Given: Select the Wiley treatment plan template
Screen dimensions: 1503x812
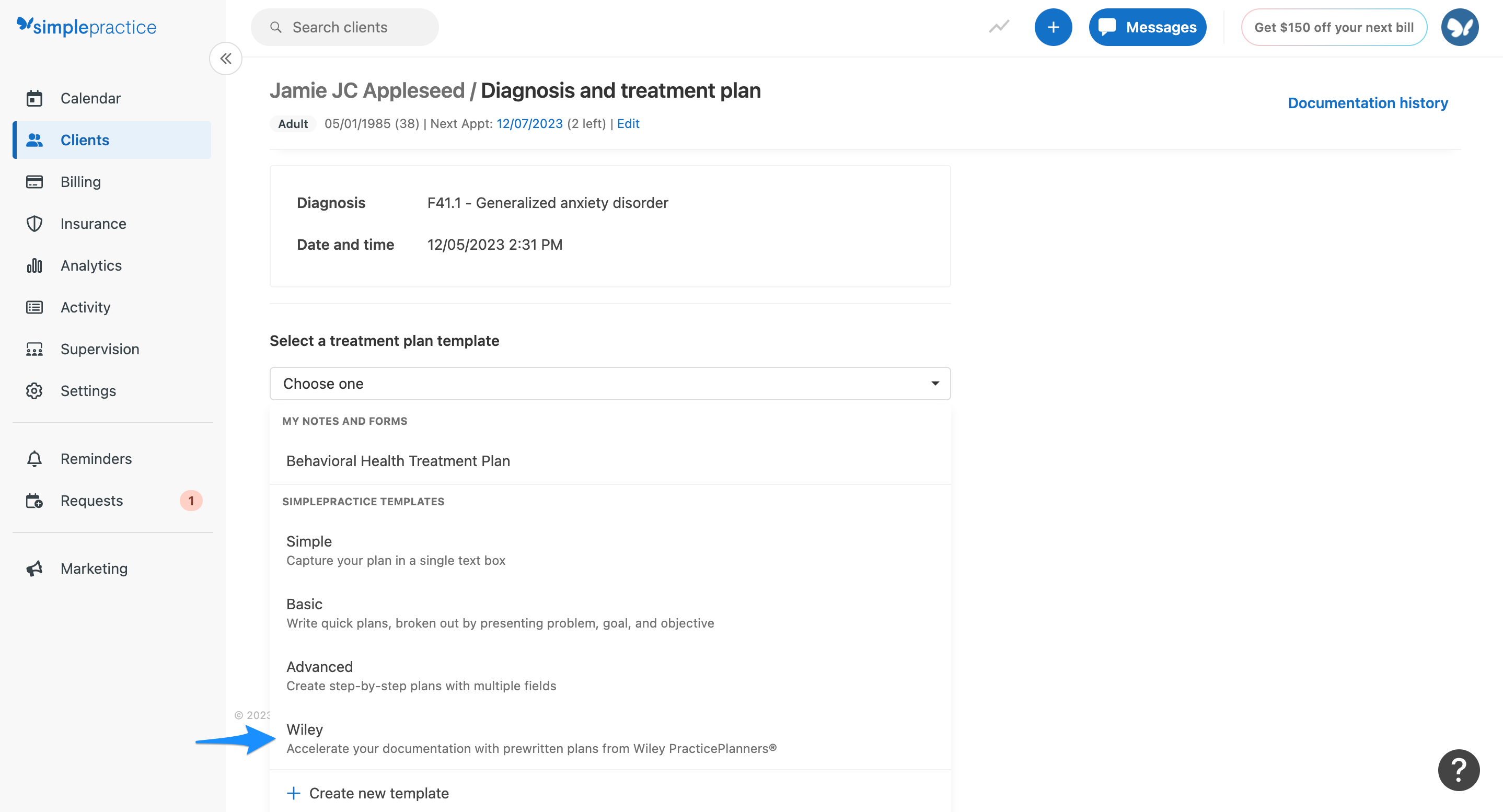Looking at the screenshot, I should click(x=304, y=729).
